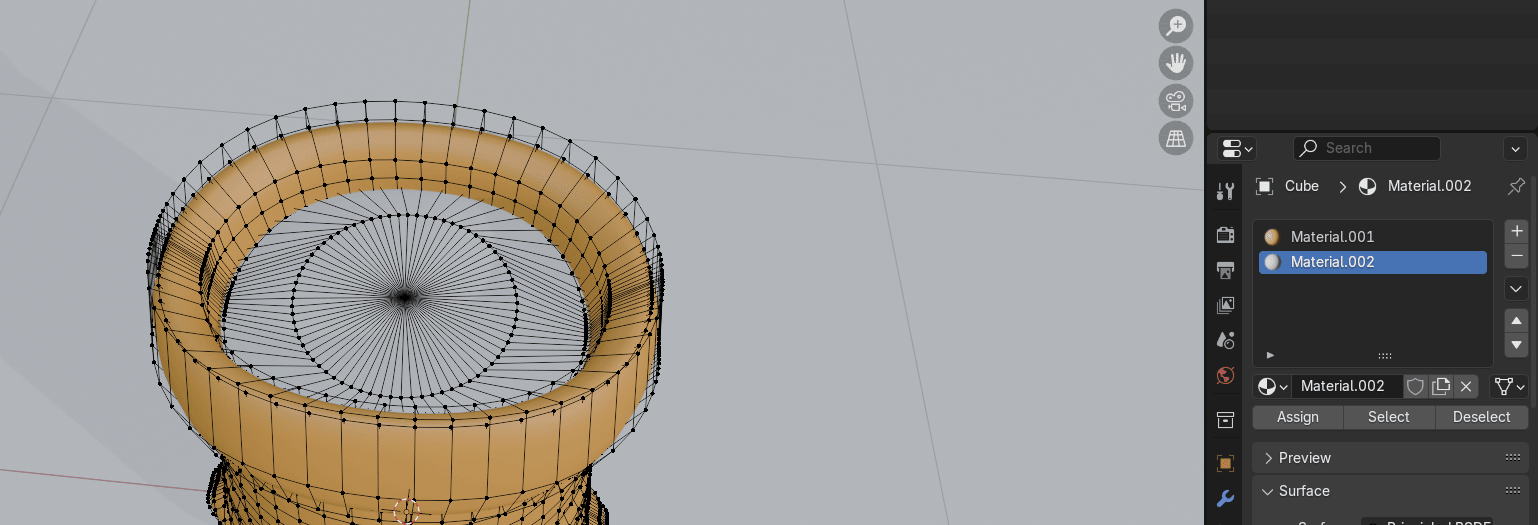Click the Deselect button

tap(1481, 417)
